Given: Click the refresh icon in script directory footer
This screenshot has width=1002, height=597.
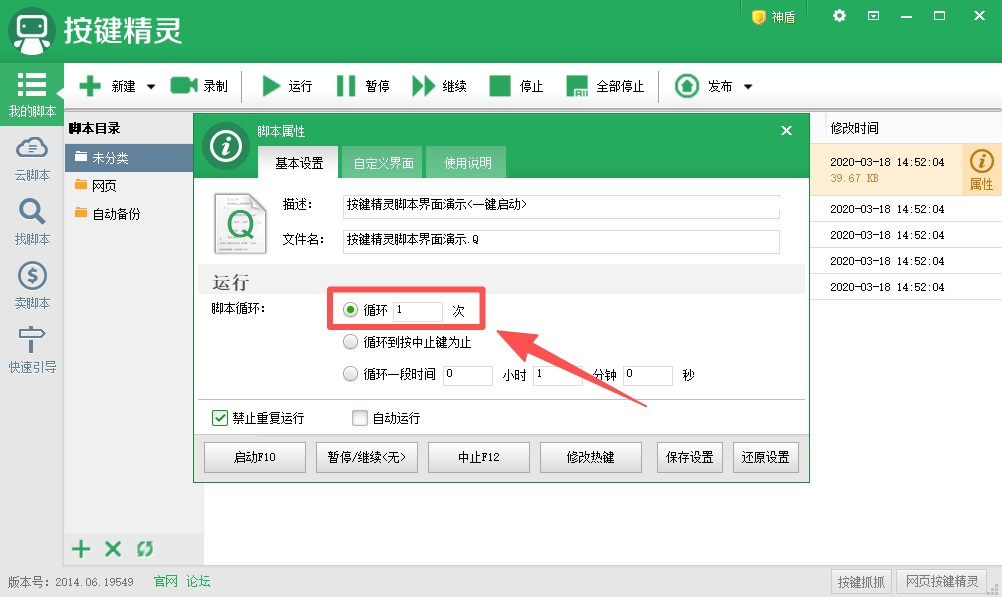Looking at the screenshot, I should pyautogui.click(x=145, y=548).
